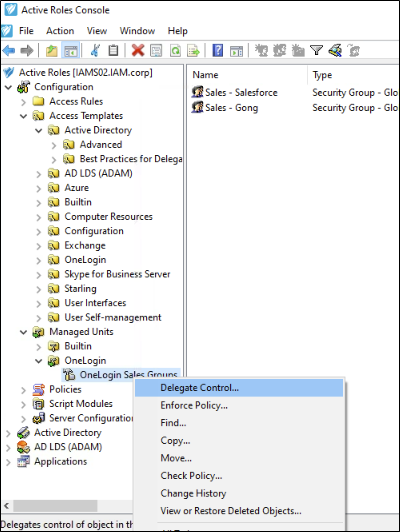The width and height of the screenshot is (400, 532).
Task: Click the Up one level folder icon
Action: 52,51
